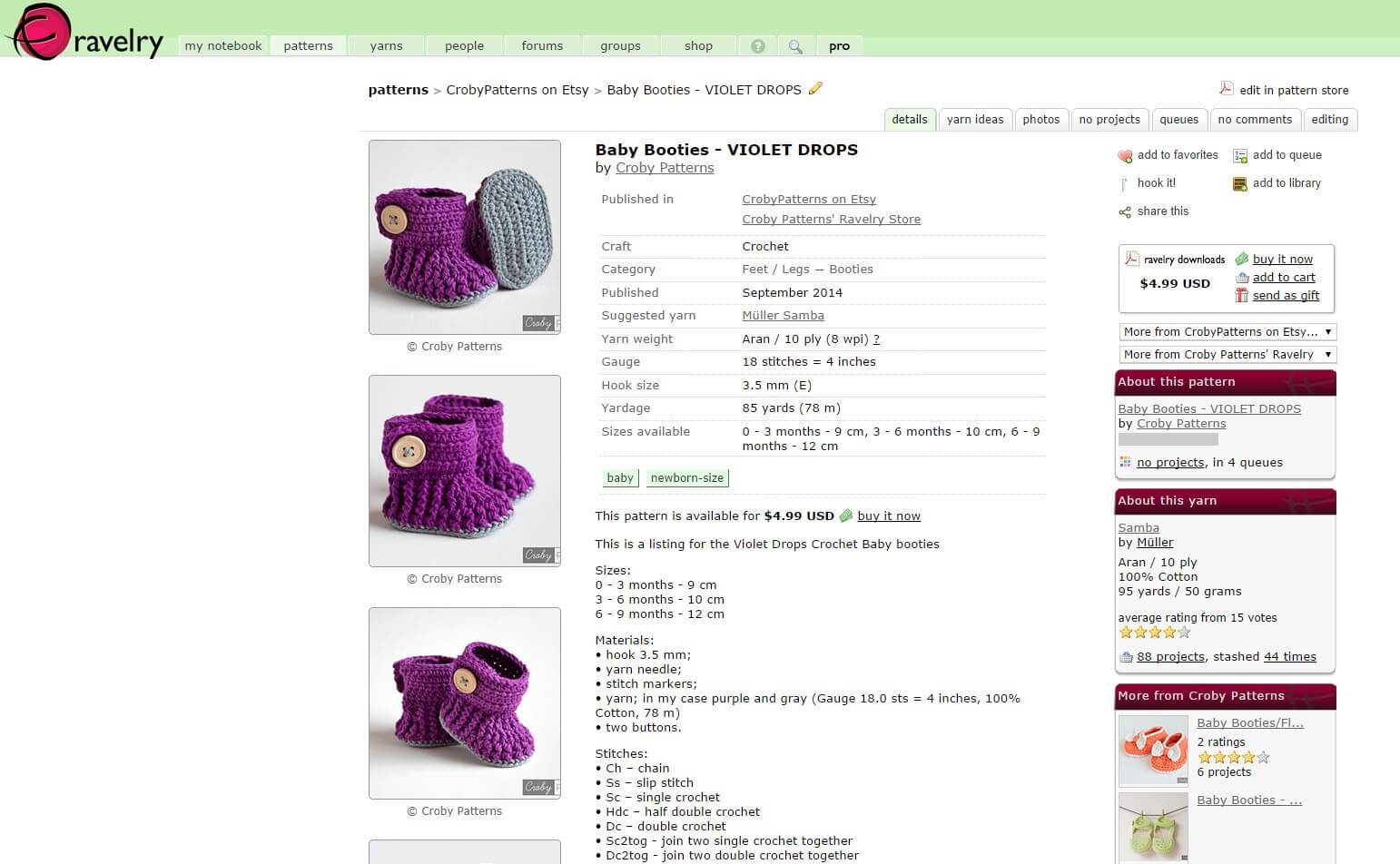Image resolution: width=1400 pixels, height=864 pixels.
Task: Open 88 projects link
Action: click(1170, 657)
